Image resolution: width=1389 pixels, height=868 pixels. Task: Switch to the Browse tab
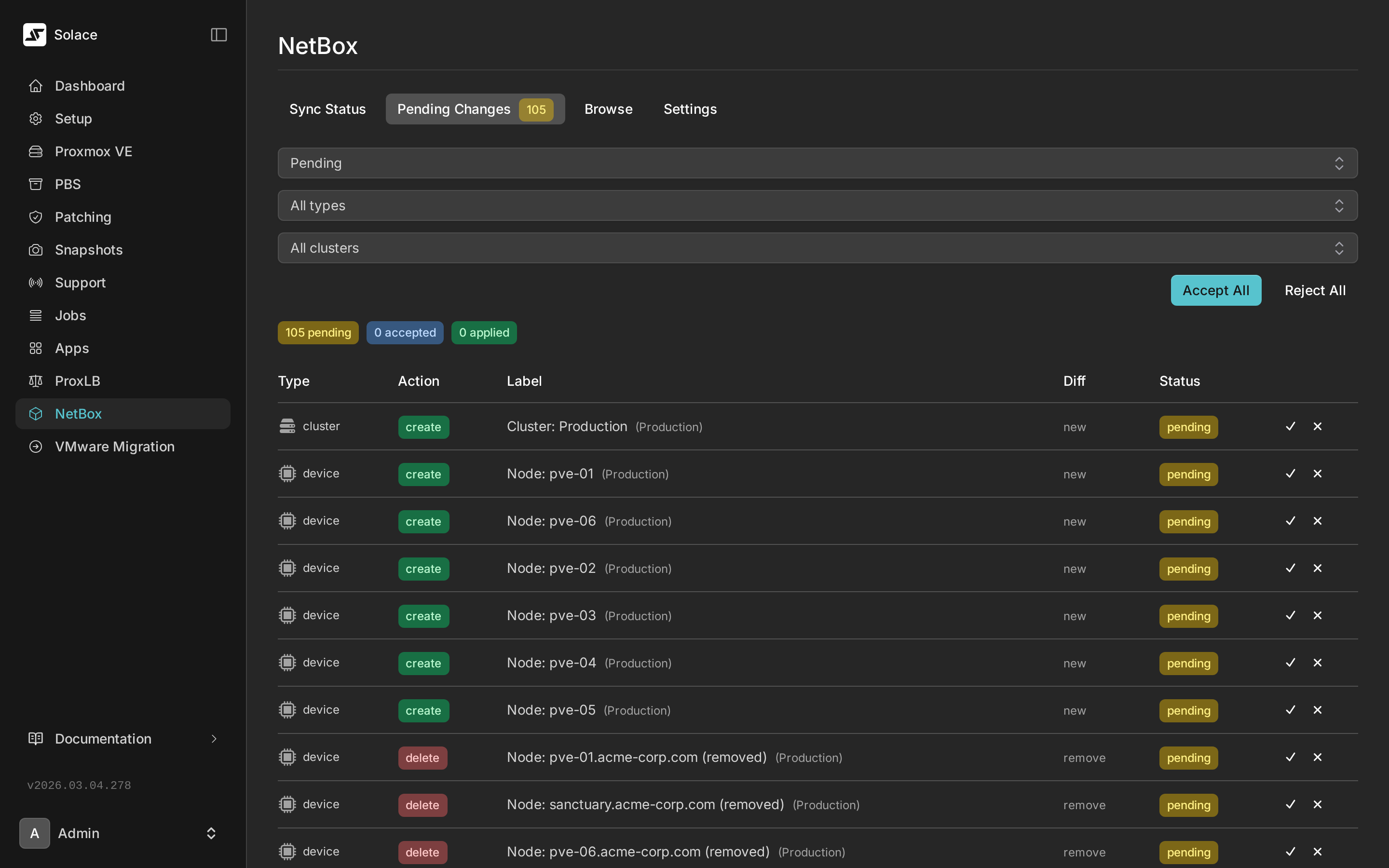(x=608, y=108)
